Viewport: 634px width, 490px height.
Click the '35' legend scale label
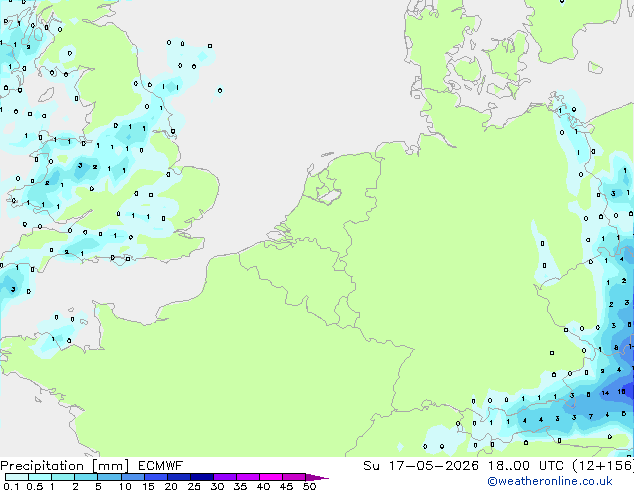(x=240, y=486)
